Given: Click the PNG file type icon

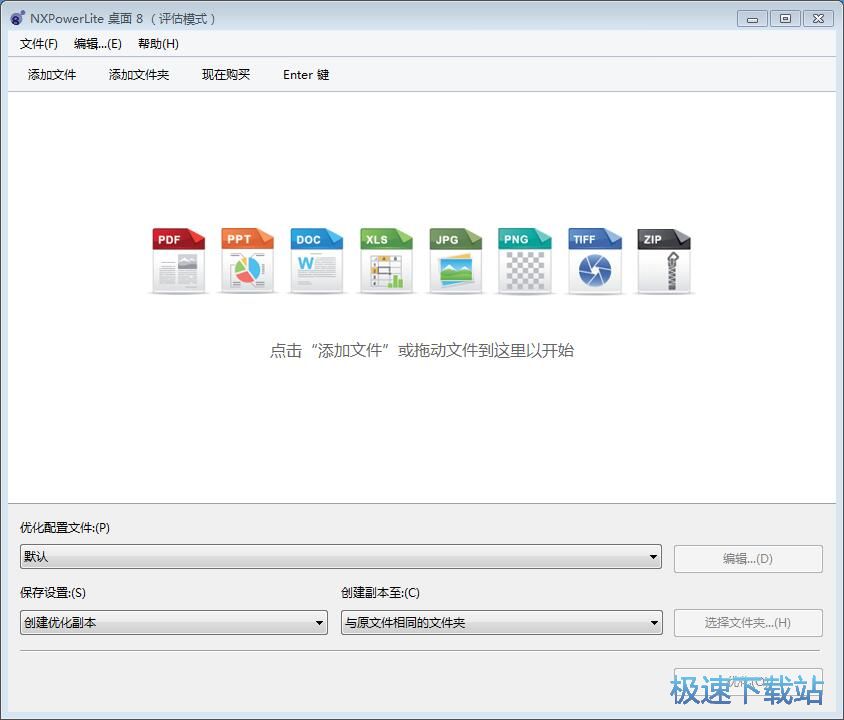Looking at the screenshot, I should click(x=525, y=260).
